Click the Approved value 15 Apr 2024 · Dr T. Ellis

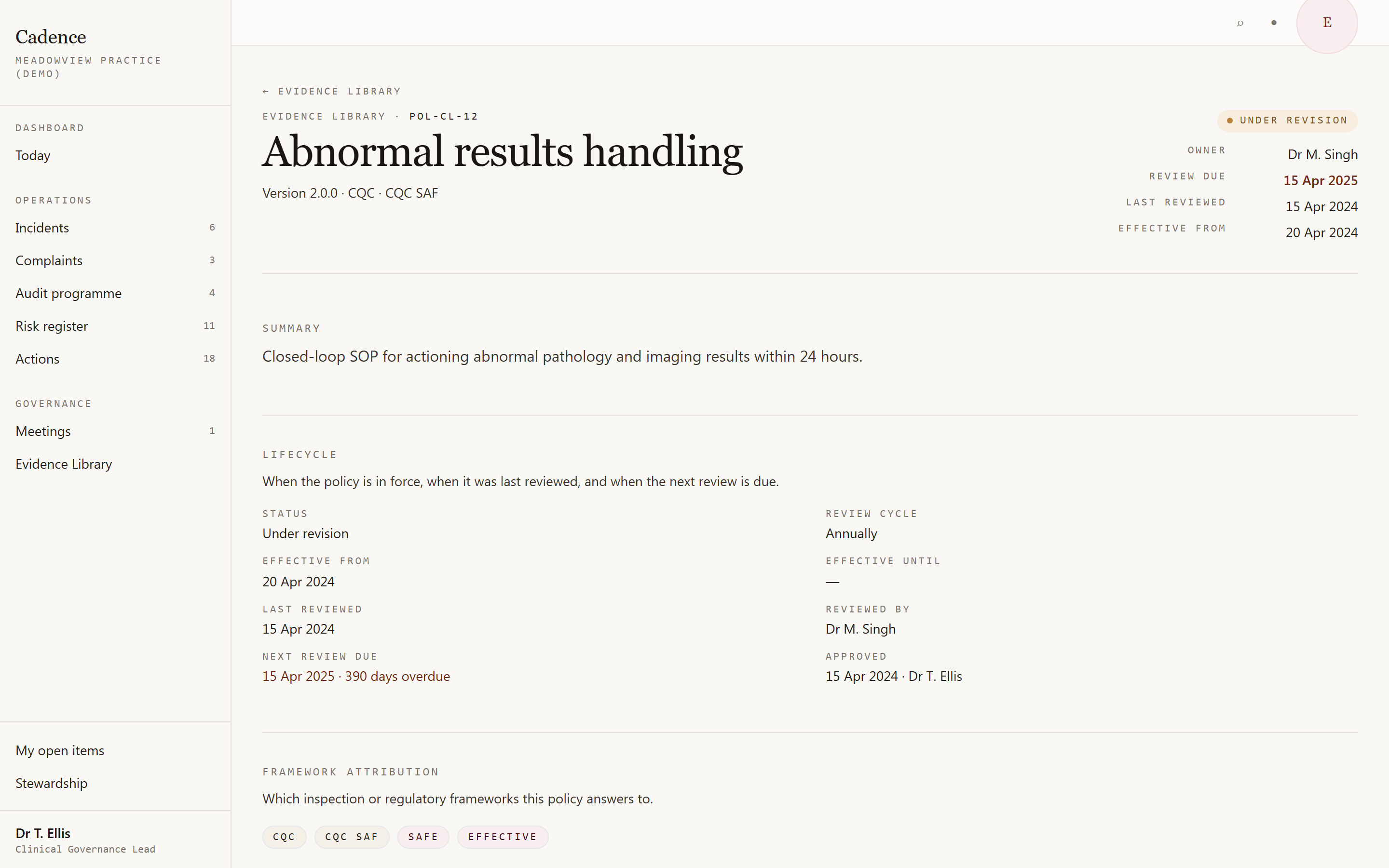click(894, 676)
